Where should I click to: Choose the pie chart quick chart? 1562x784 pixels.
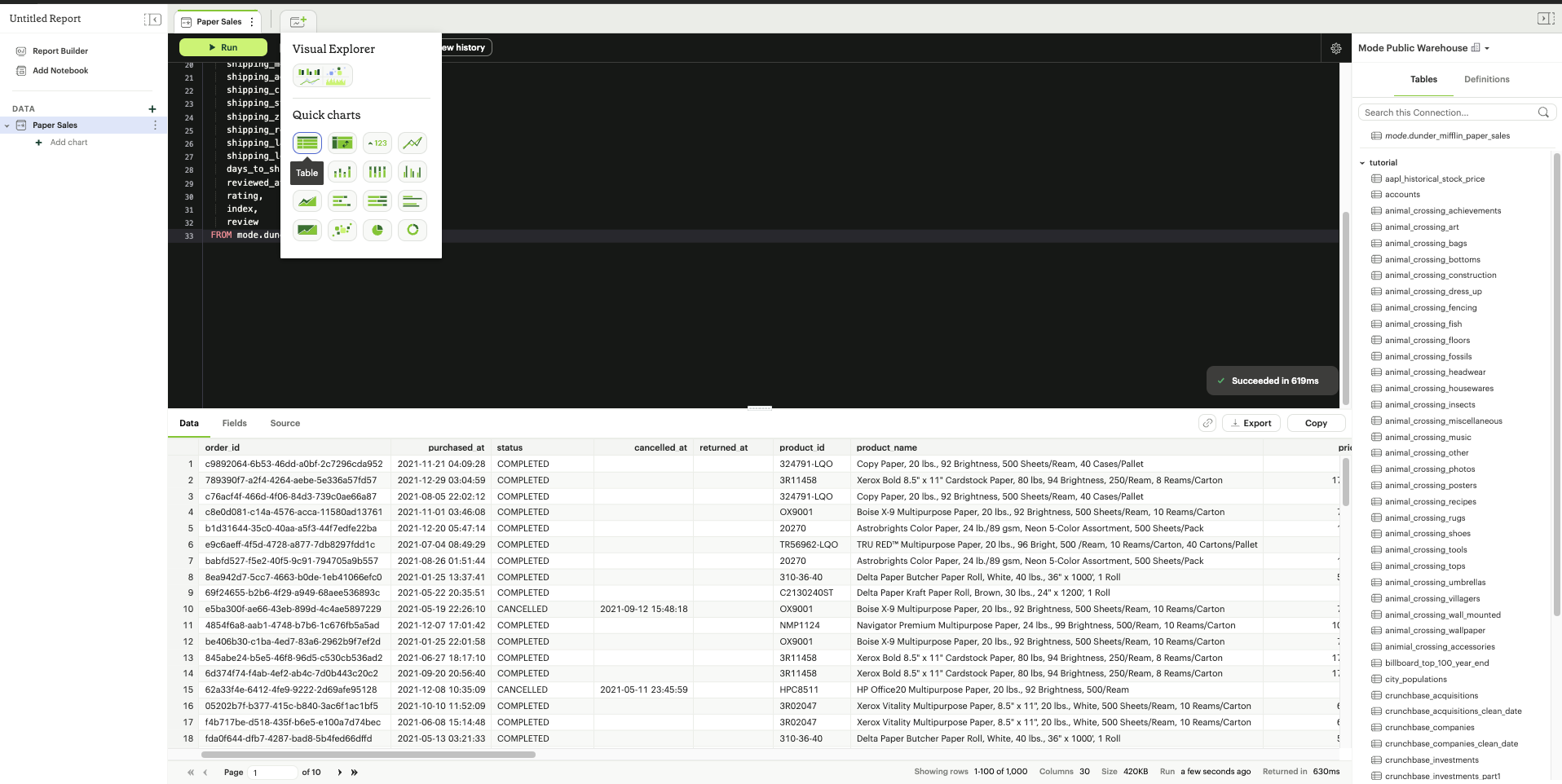click(x=377, y=230)
